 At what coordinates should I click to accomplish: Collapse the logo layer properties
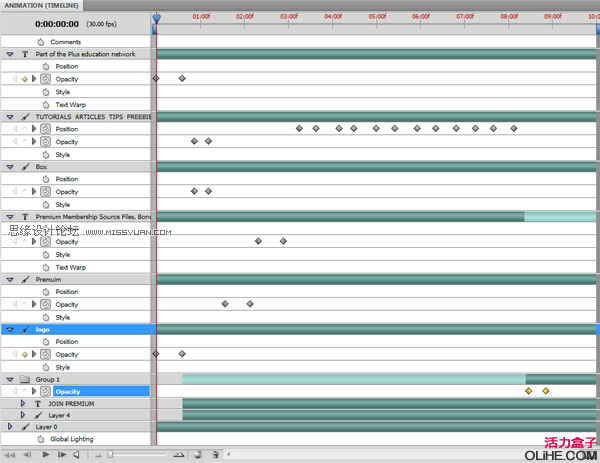coord(10,329)
